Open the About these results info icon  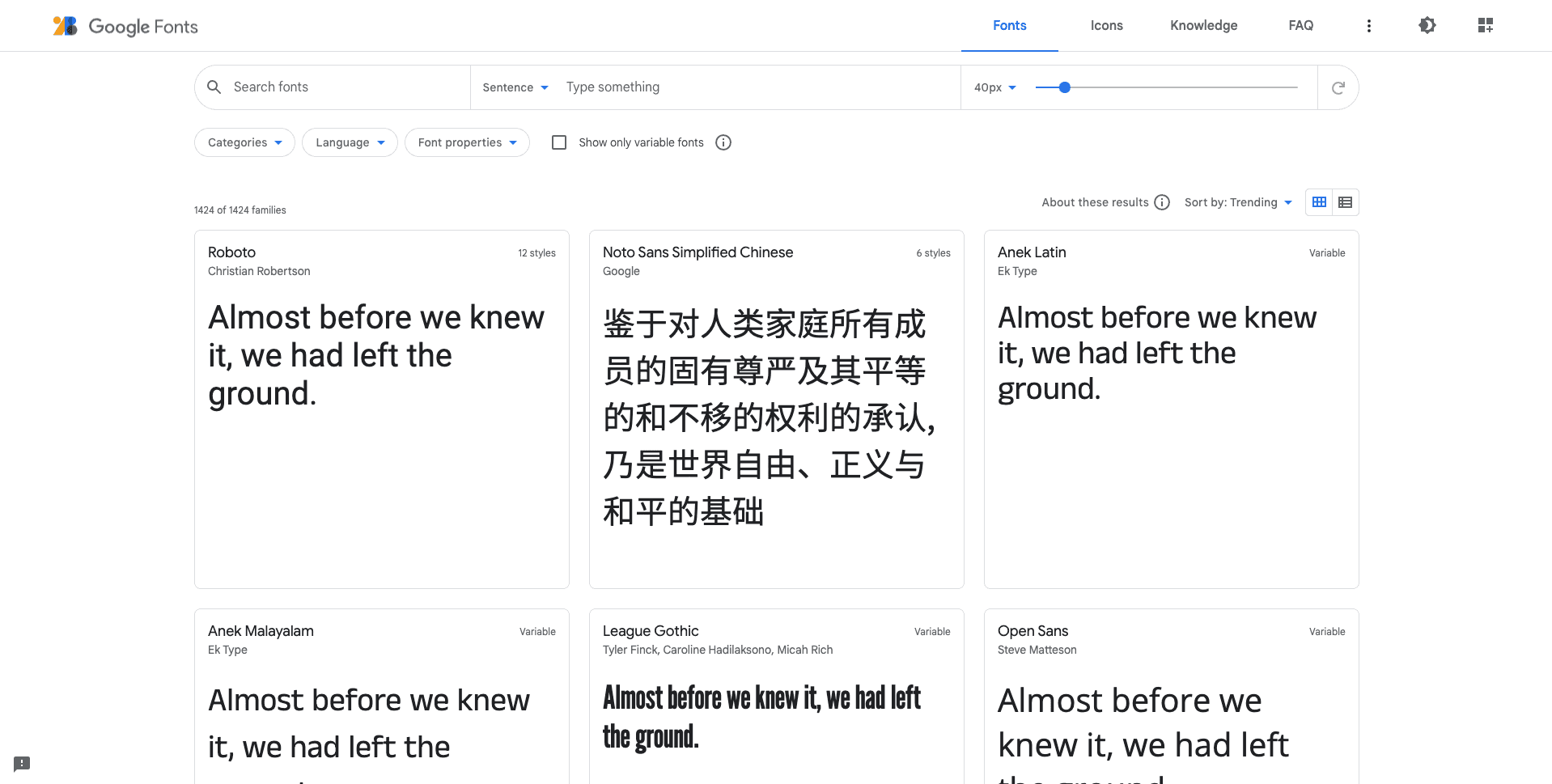1162,202
